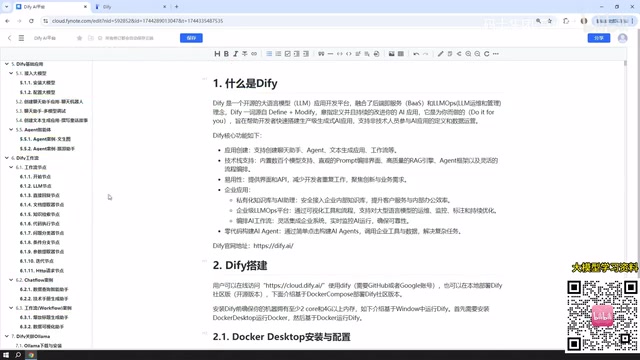Open a new browser tab

(177, 7)
